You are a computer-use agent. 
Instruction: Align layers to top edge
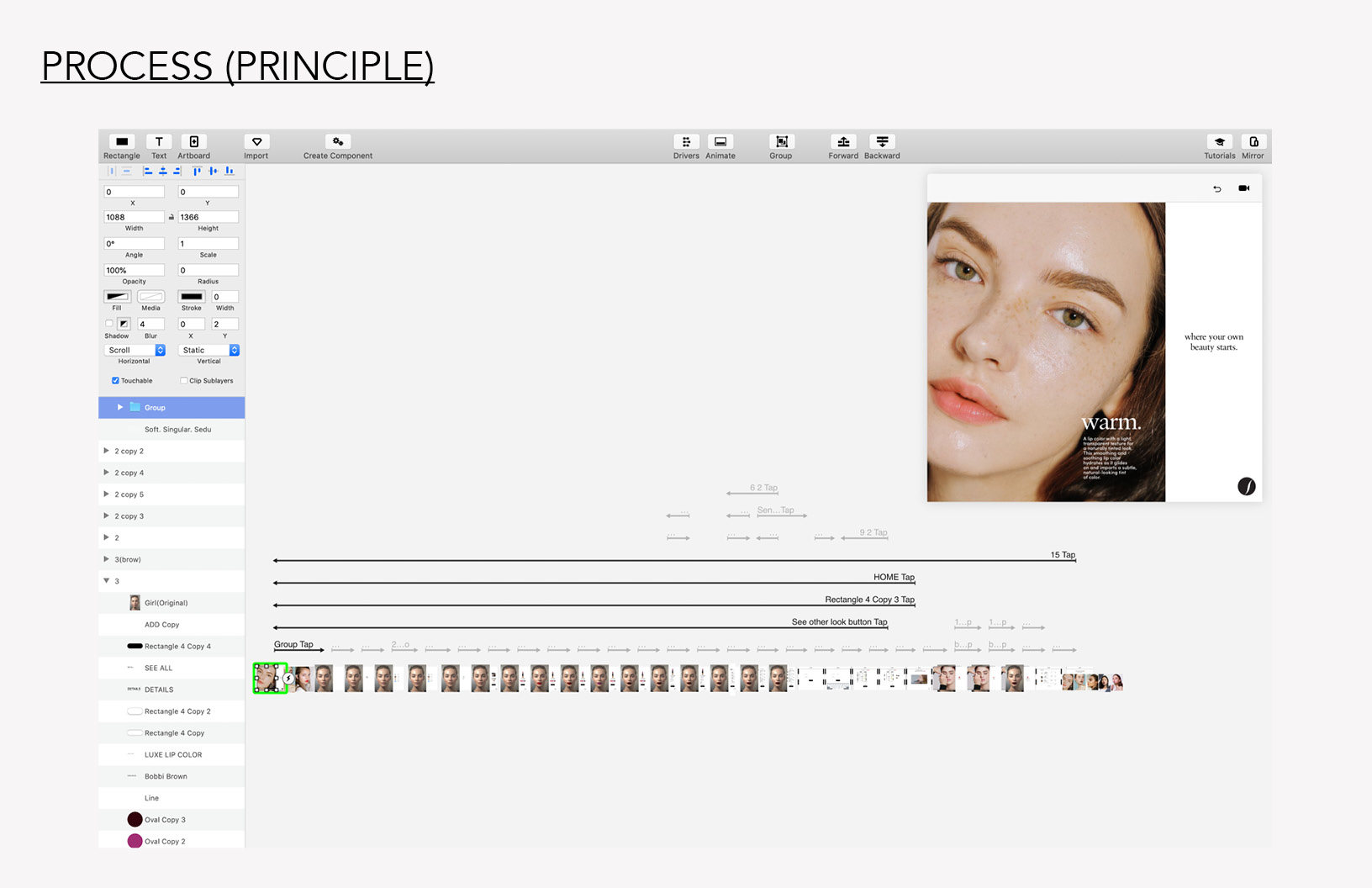pos(197,171)
